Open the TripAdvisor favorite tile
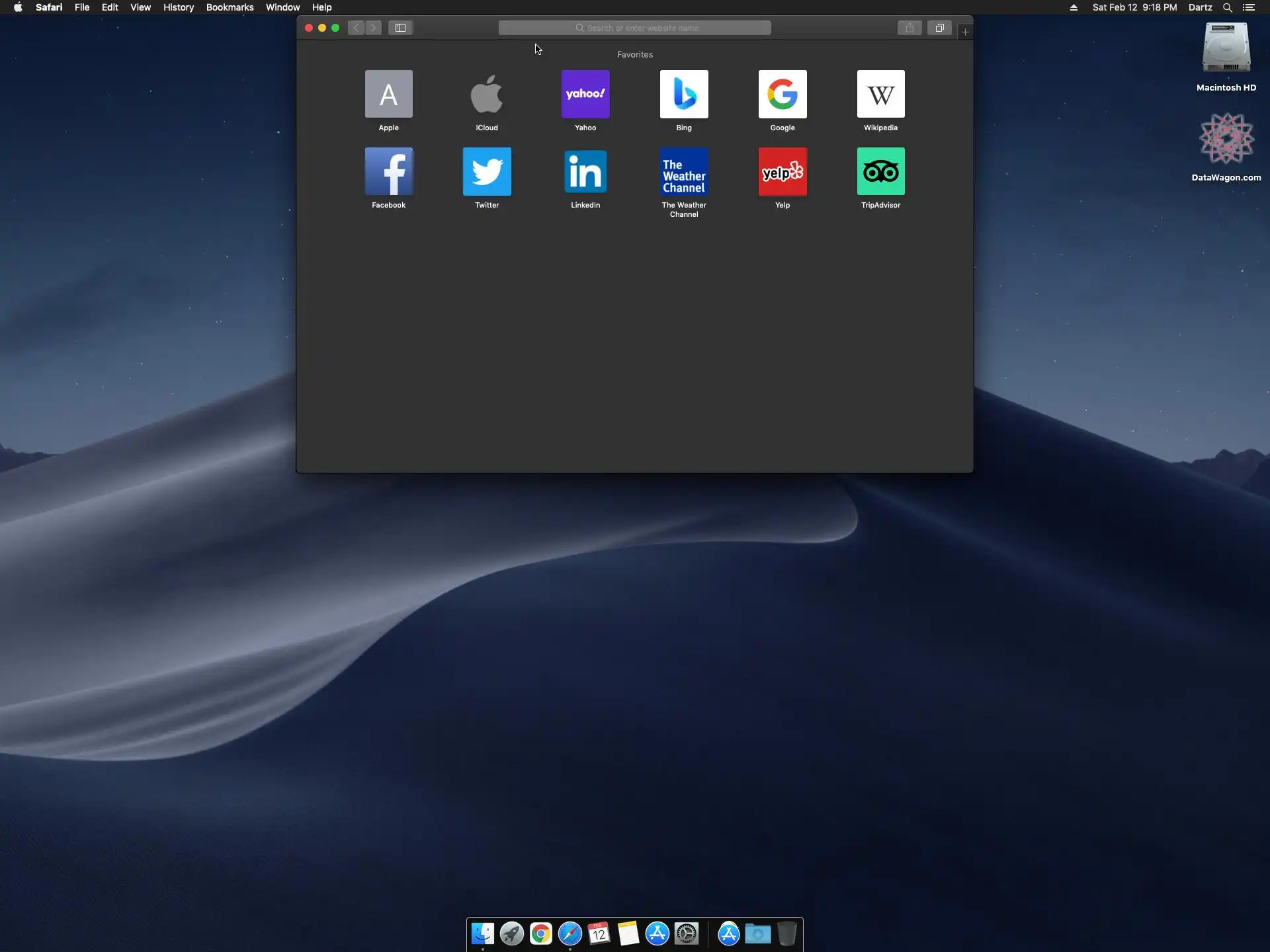The height and width of the screenshot is (952, 1270). 880,172
